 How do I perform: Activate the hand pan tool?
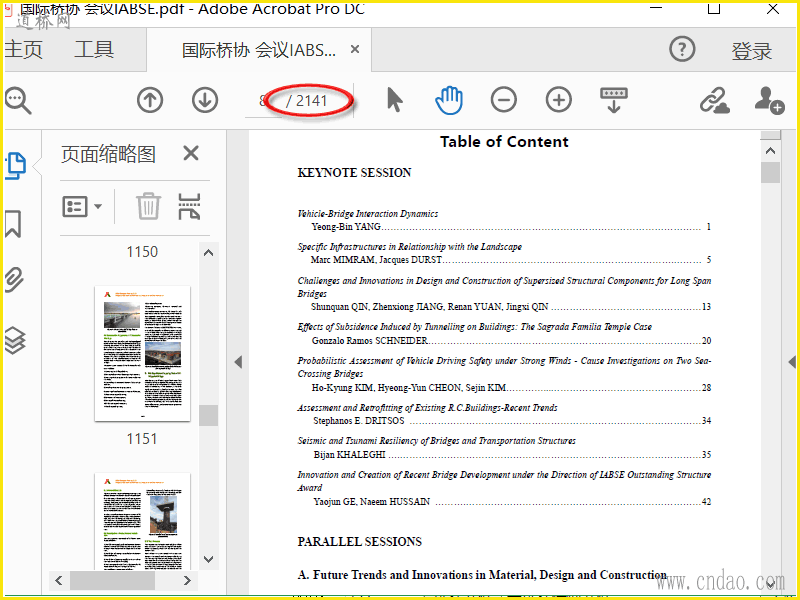(x=449, y=100)
